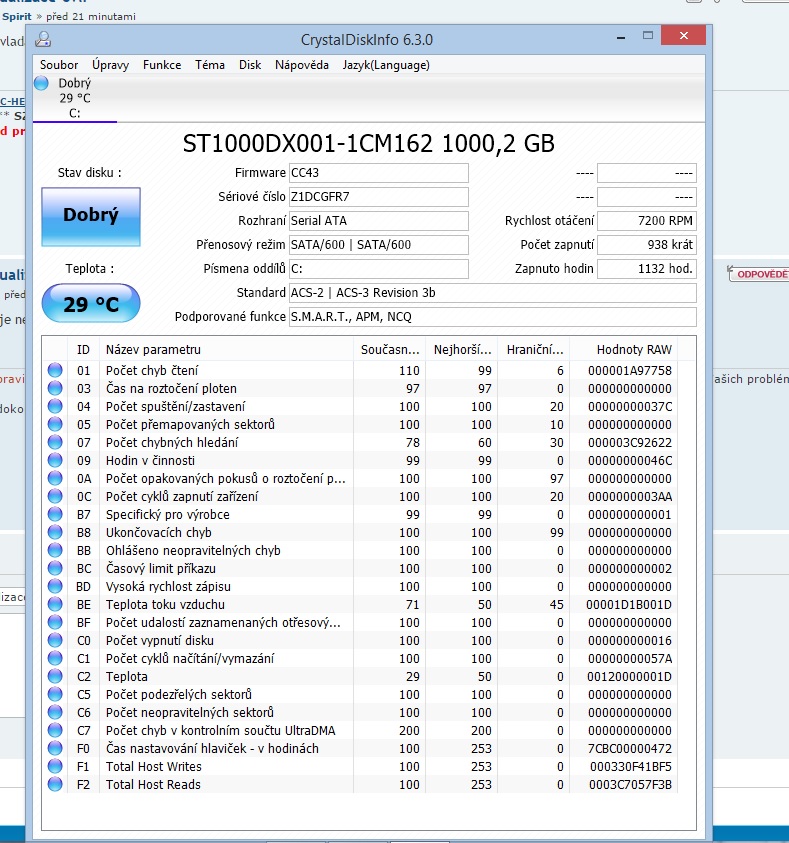This screenshot has height=843, width=789.
Task: Select raw value 000001A97758
Action: point(630,370)
